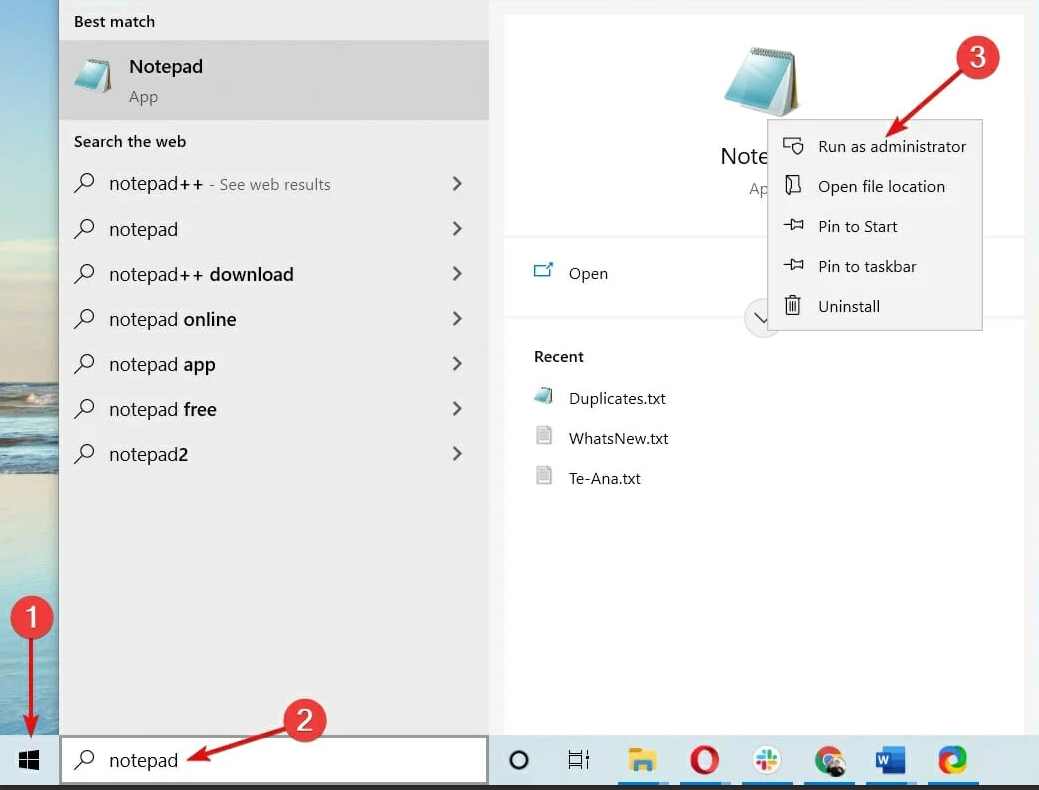Expand the chevron below Open action
This screenshot has height=790, width=1039.
[759, 319]
